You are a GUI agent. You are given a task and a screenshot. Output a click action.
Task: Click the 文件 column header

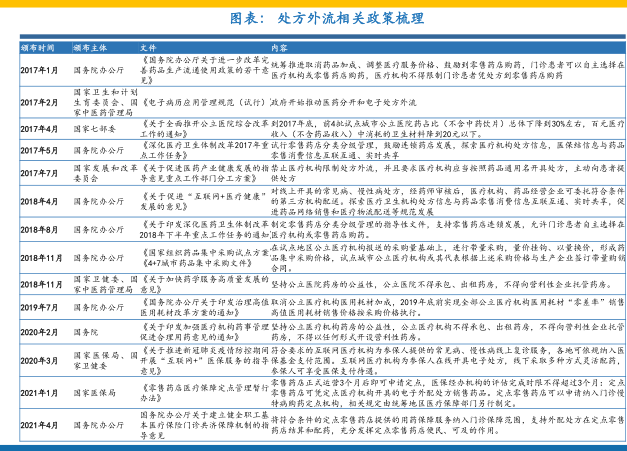pos(149,47)
